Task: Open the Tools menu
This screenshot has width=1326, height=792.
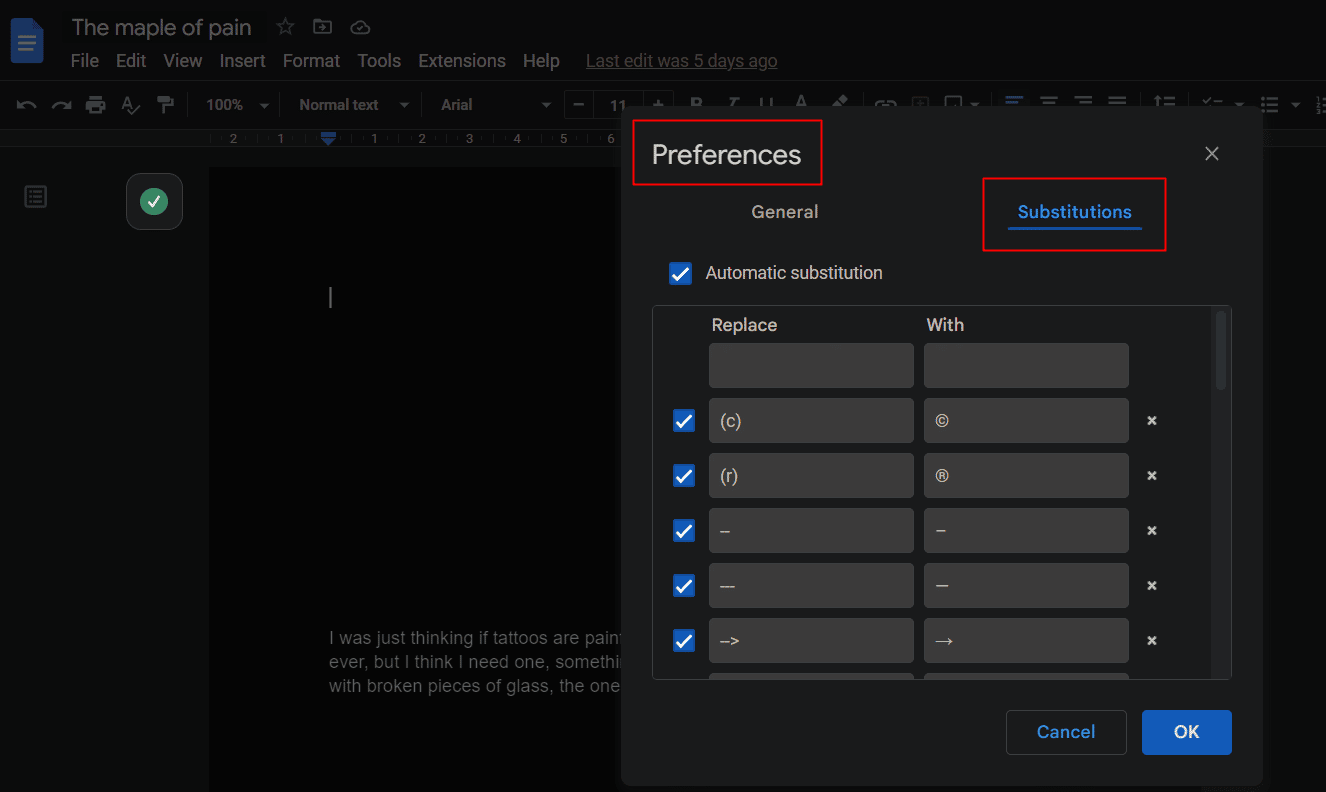Action: pyautogui.click(x=379, y=61)
